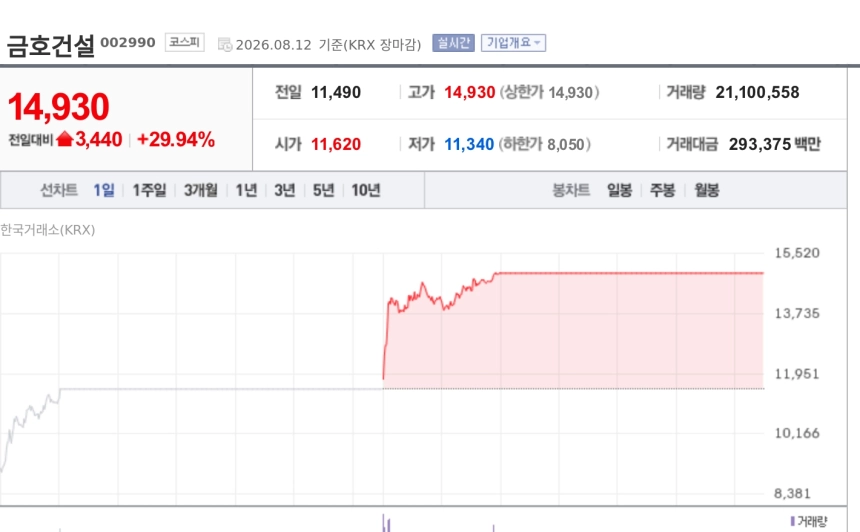Open the 월봉 monthly candle chart
This screenshot has height=532, width=860.
pyautogui.click(x=707, y=190)
